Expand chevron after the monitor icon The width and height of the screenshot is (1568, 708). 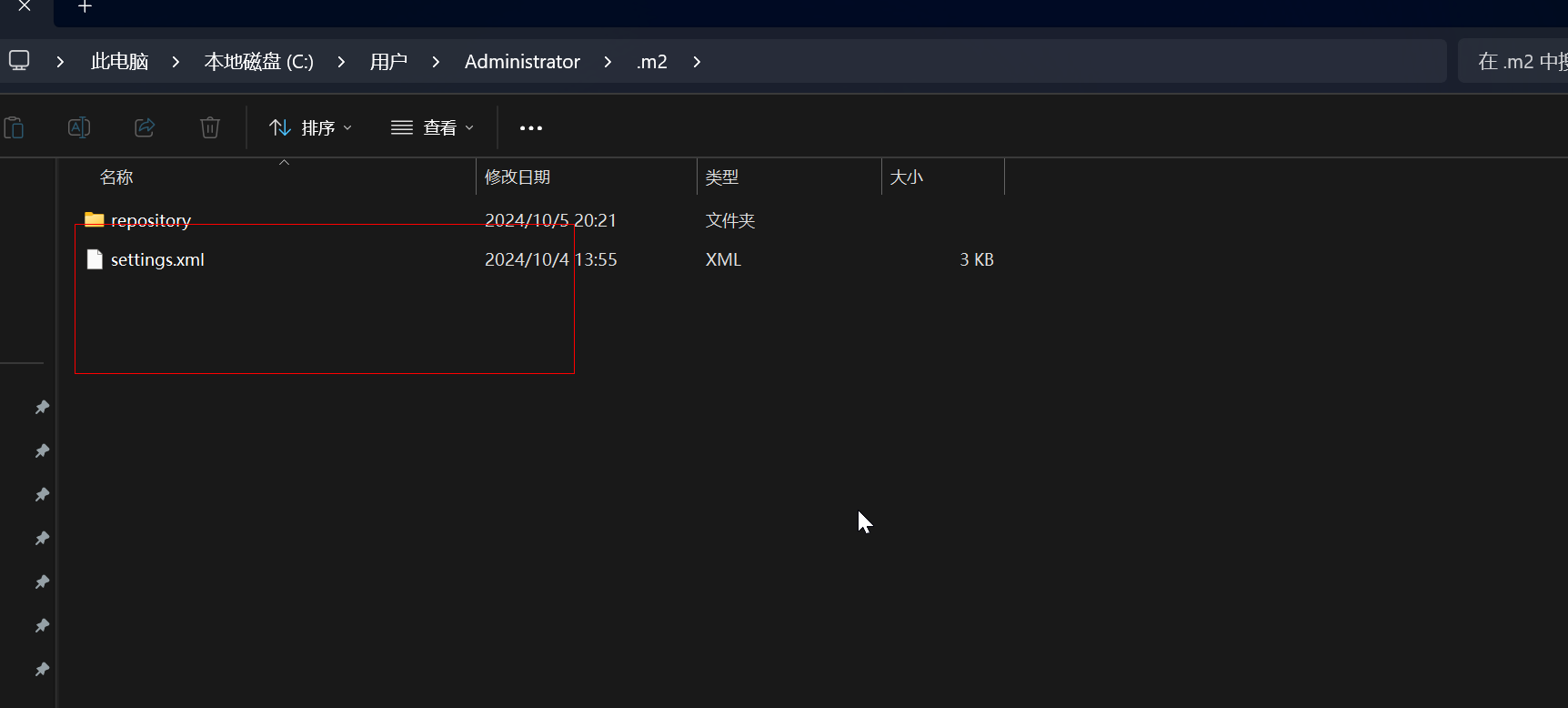pos(60,62)
